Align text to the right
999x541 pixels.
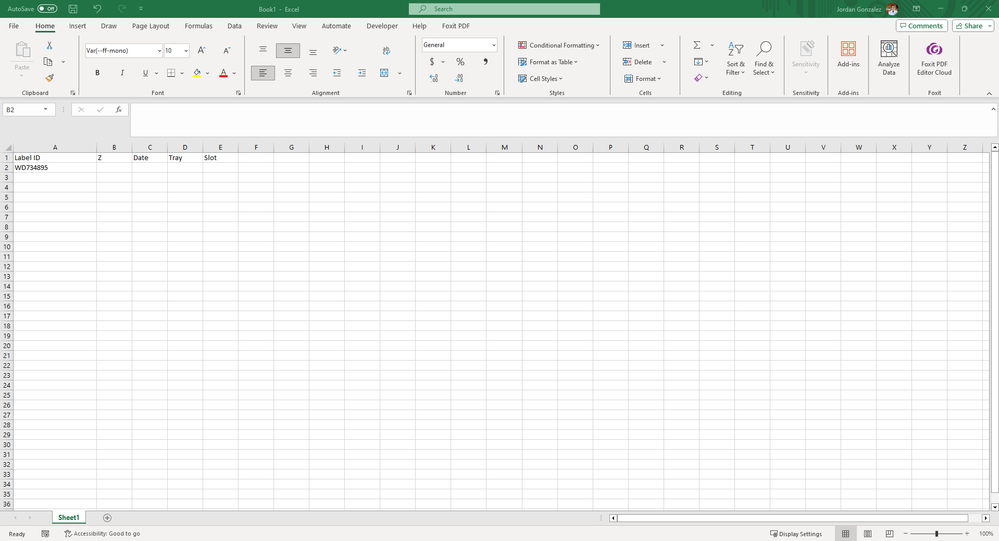pos(313,73)
